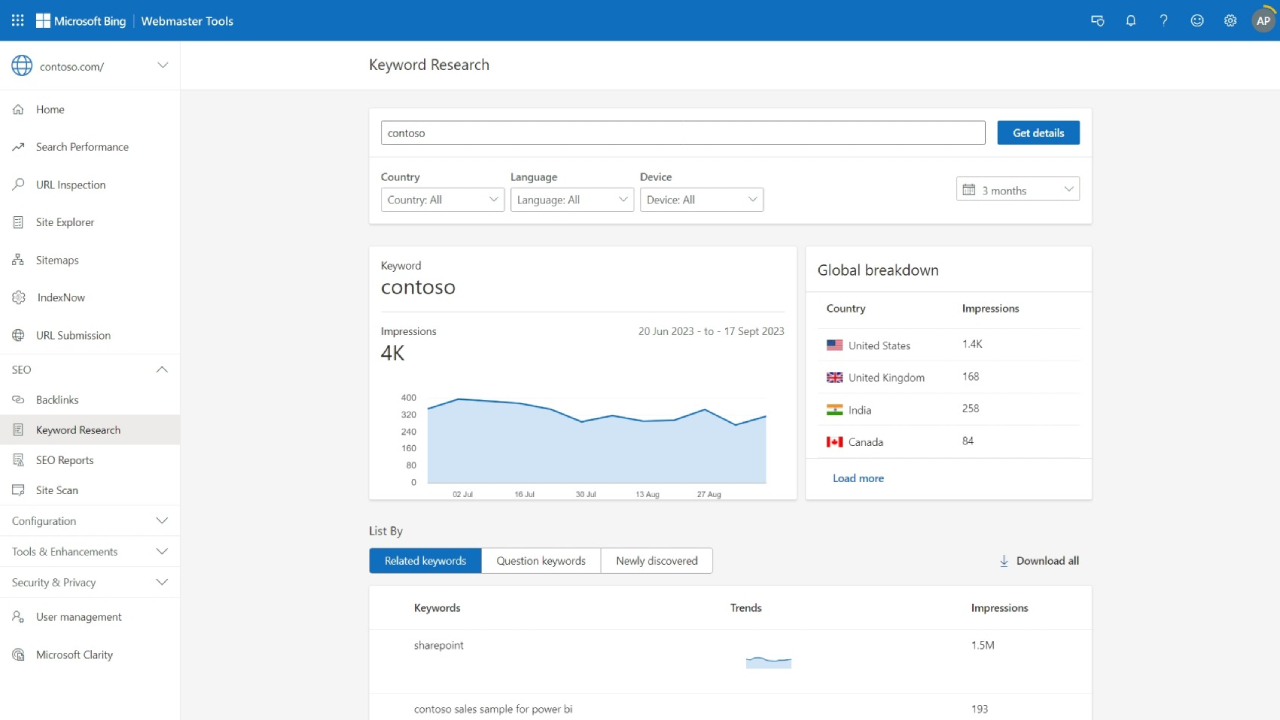Click the Load more link
Image resolution: width=1280 pixels, height=720 pixels.
(x=858, y=478)
